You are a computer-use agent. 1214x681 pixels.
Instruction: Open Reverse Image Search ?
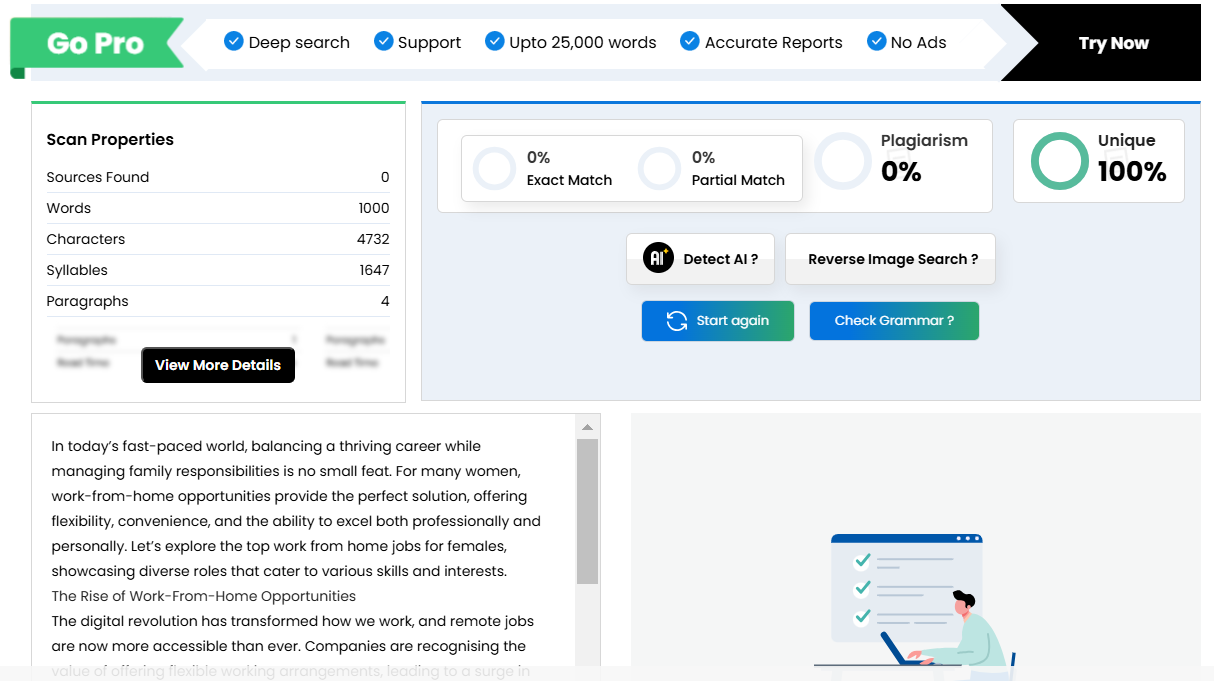pos(890,259)
